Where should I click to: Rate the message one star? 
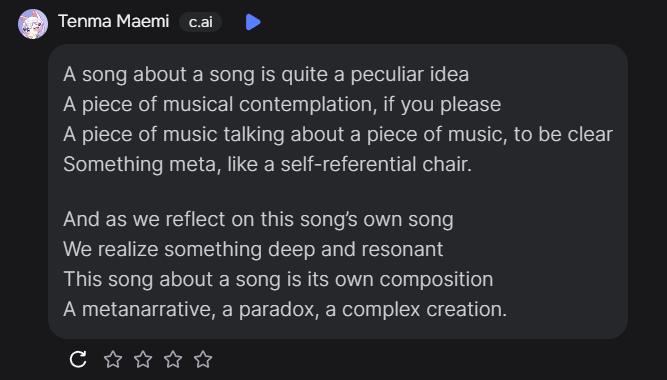pyautogui.click(x=113, y=359)
